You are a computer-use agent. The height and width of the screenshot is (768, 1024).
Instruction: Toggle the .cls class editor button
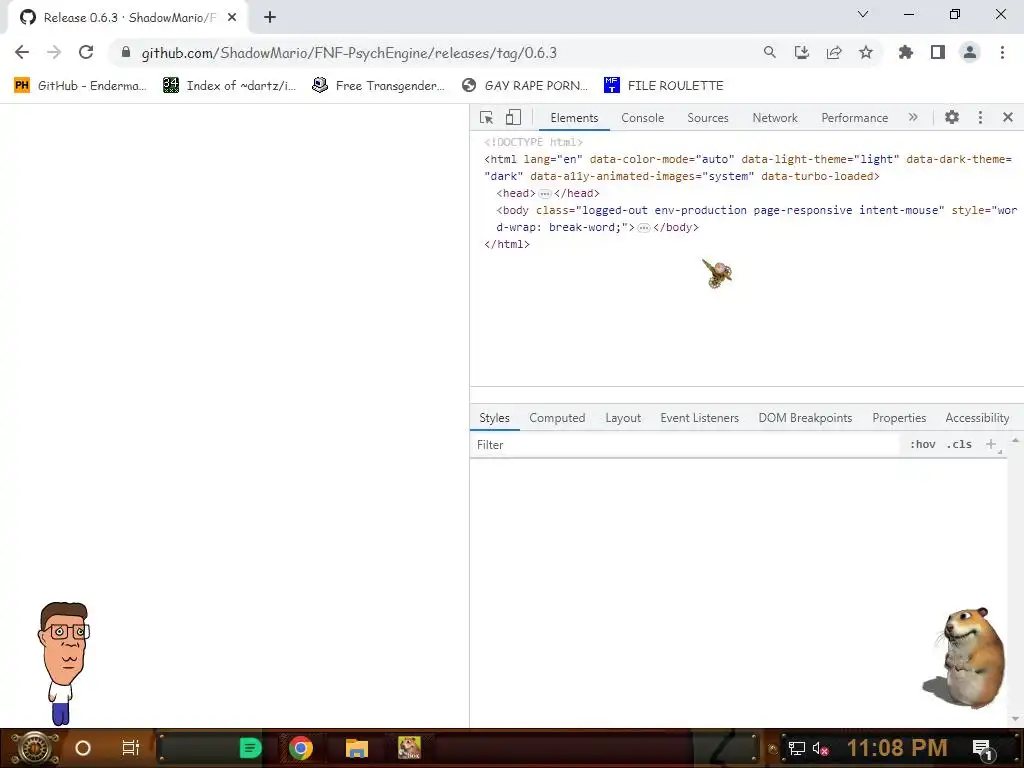coord(959,445)
